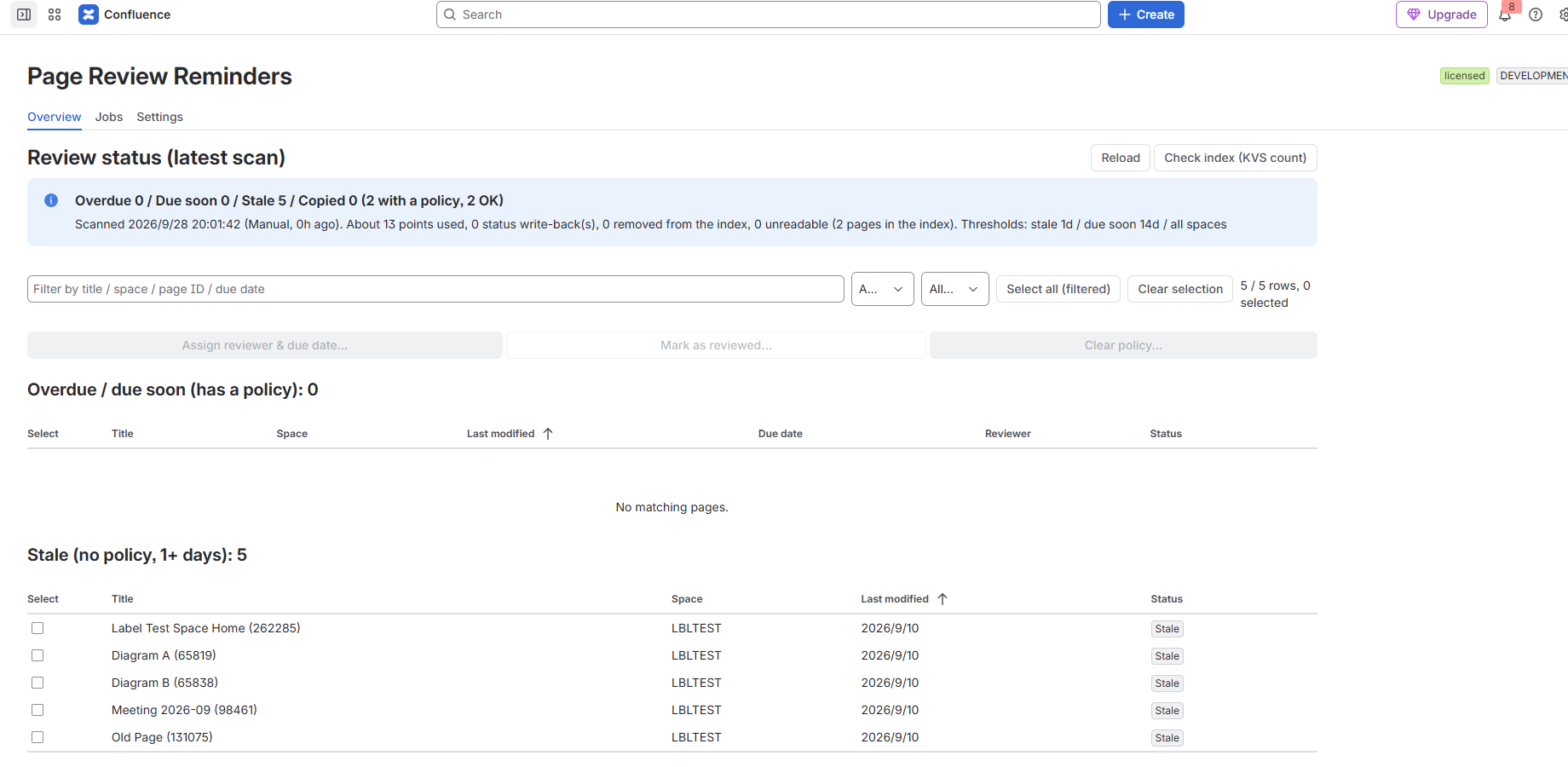Click LBLTEST space in Diagram A row
The image size is (1568, 767).
pyautogui.click(x=696, y=655)
